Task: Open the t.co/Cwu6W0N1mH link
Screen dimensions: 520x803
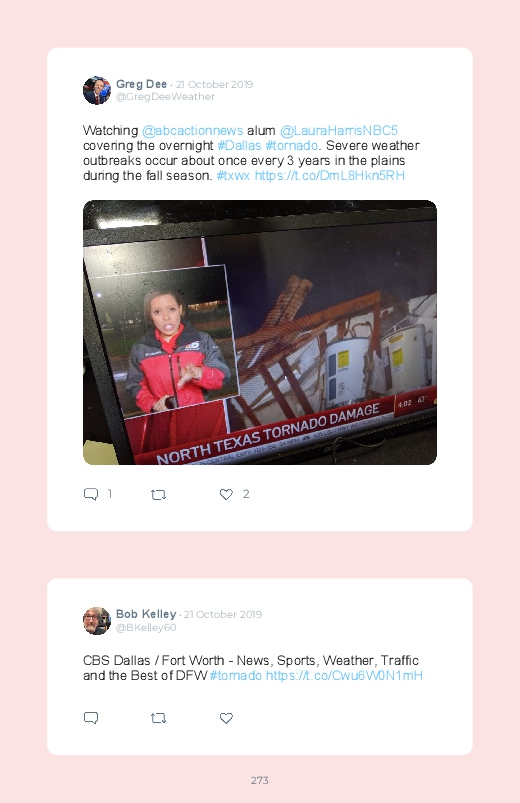Action: [344, 675]
